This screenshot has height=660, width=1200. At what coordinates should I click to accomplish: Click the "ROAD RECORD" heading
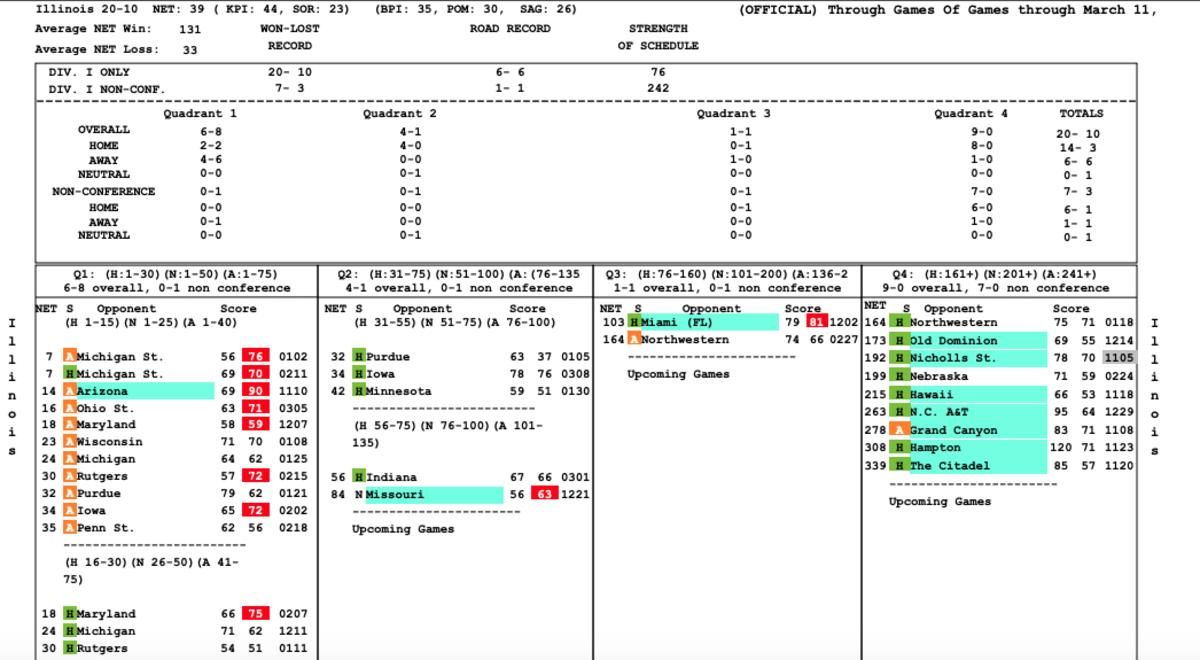point(510,29)
